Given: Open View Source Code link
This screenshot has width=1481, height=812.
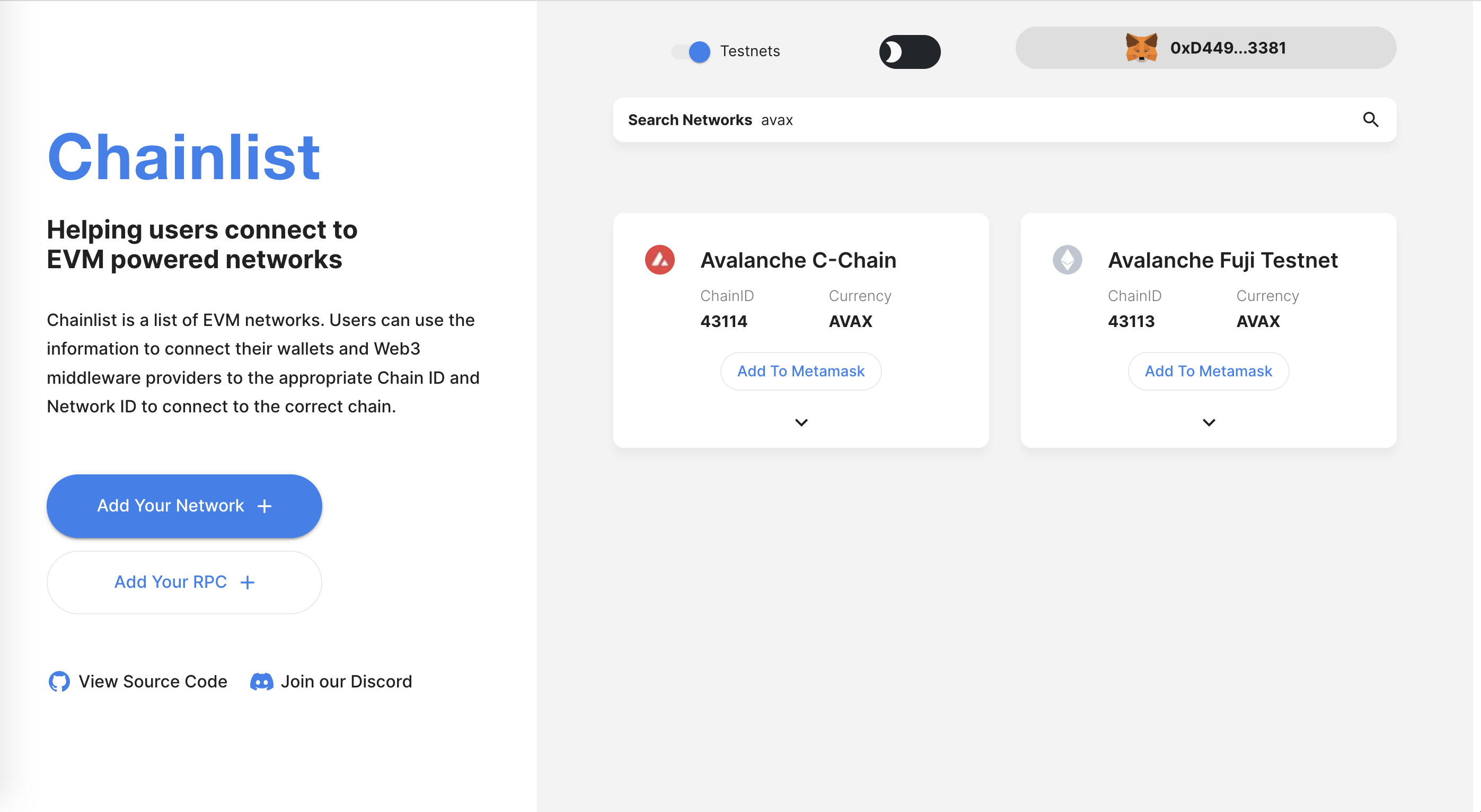Looking at the screenshot, I should pyautogui.click(x=153, y=682).
